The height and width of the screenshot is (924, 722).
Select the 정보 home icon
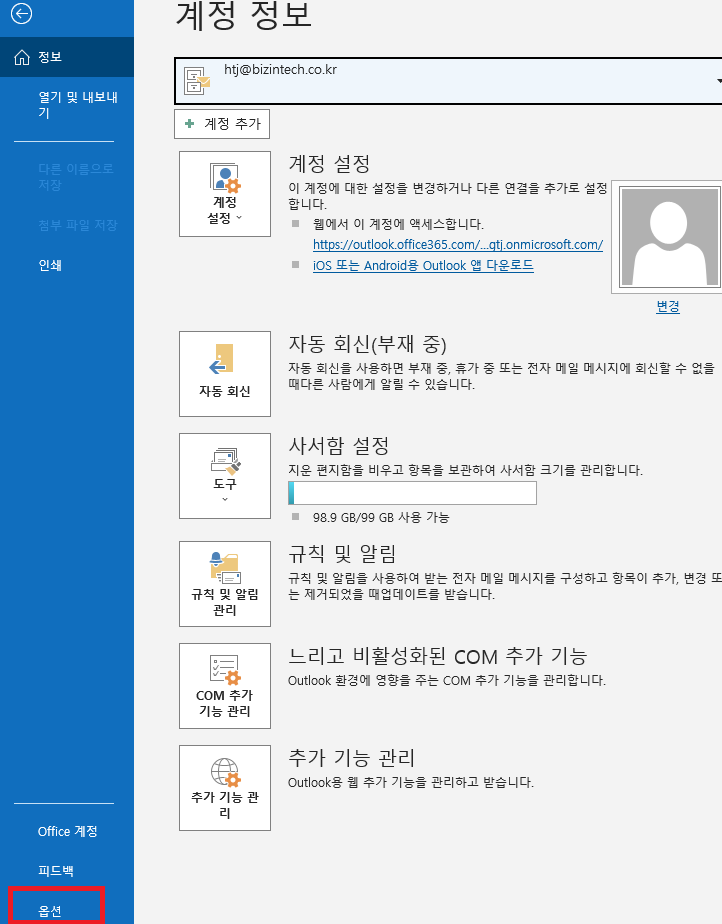tap(22, 57)
